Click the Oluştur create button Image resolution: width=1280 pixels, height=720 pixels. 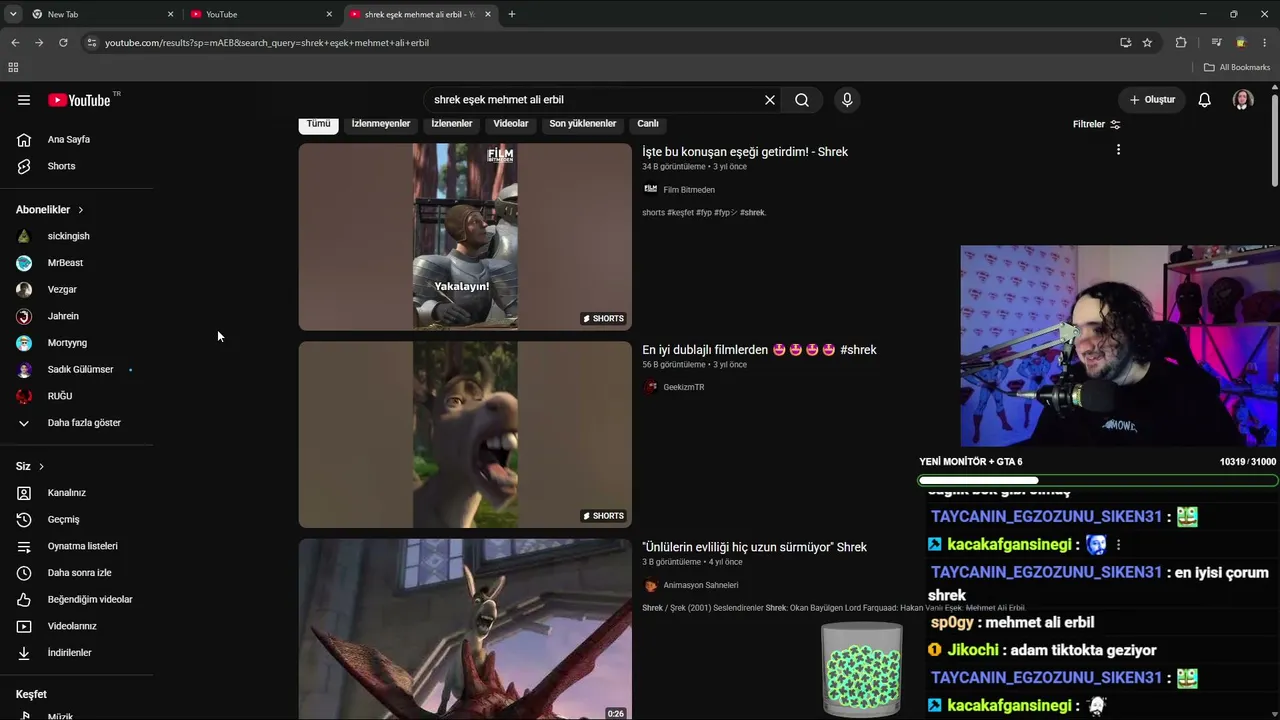(1152, 100)
